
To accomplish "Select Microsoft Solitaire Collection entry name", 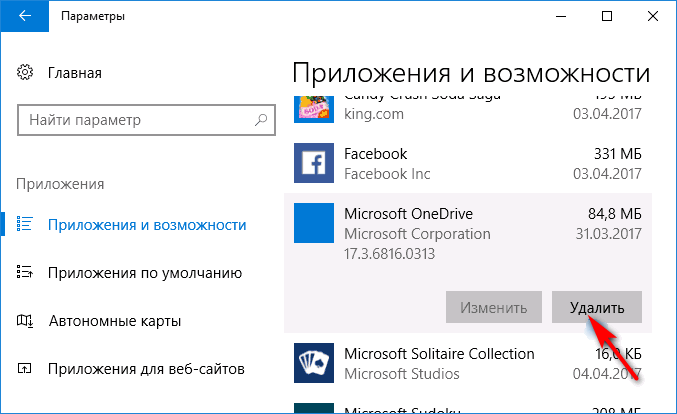I will tap(439, 354).
